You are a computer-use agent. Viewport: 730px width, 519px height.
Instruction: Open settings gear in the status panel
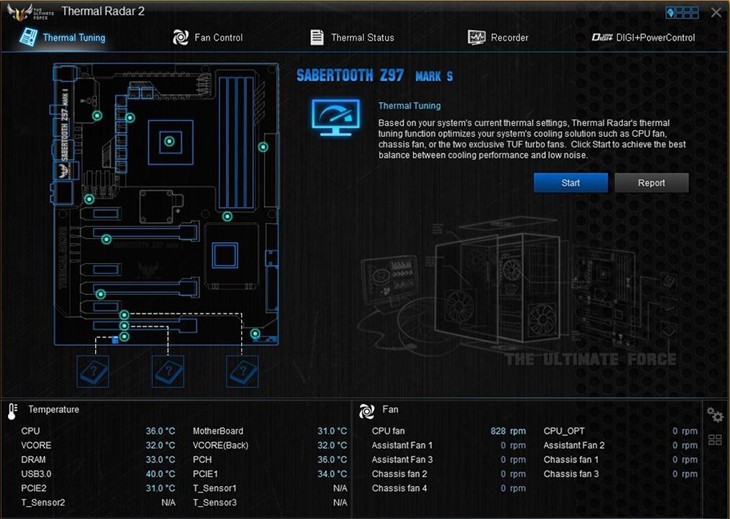715,414
